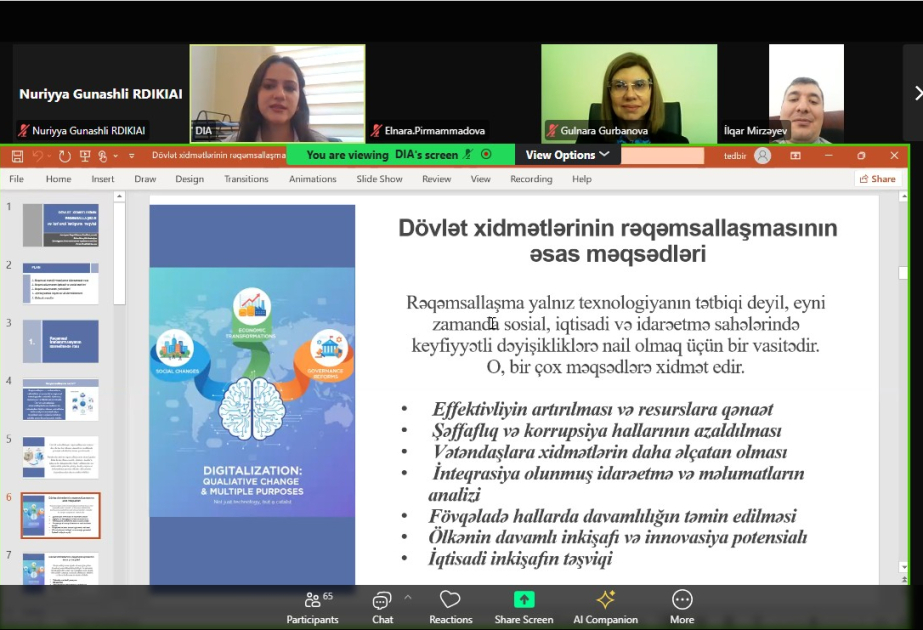Click the bullet 'Effektivliyin artırılması və resurslara qənaət'
This screenshot has height=630, width=923.
click(x=602, y=409)
